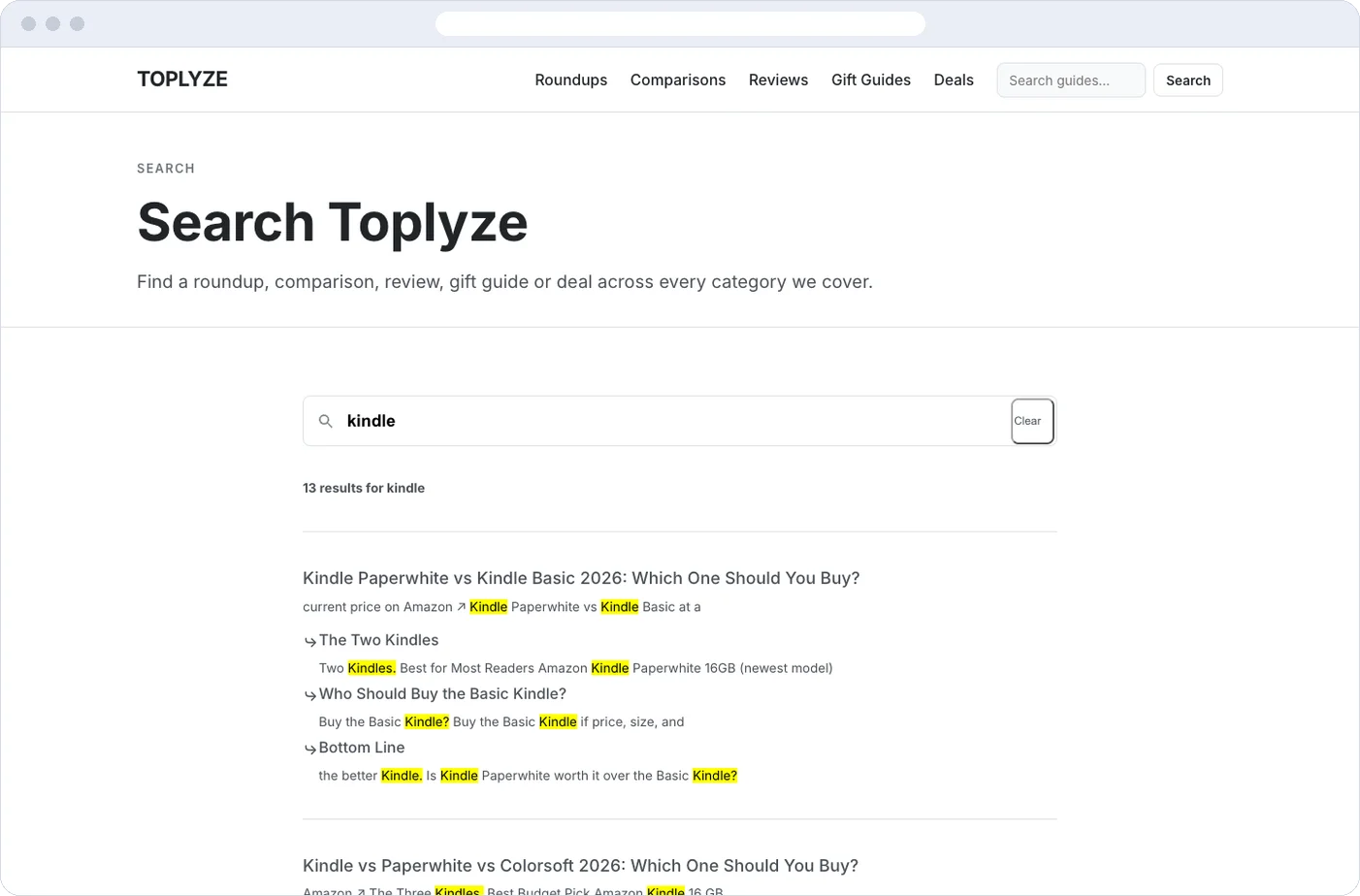Click the 'Search Toplyze' page heading
1360x896 pixels.
(333, 222)
